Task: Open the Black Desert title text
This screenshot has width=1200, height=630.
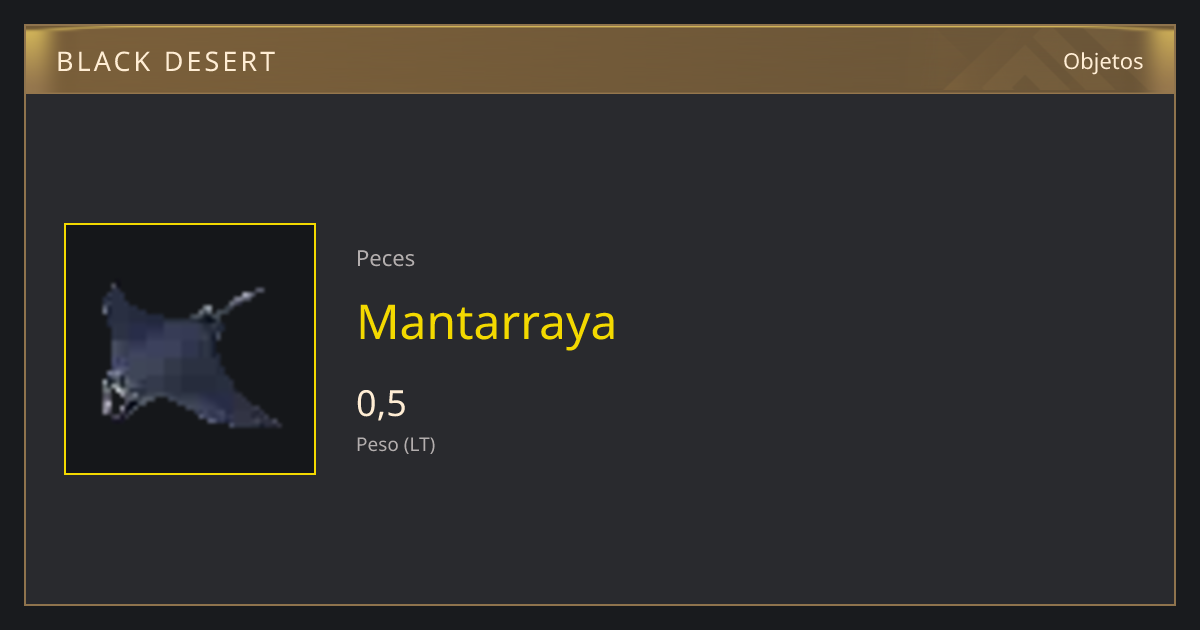Action: (x=166, y=62)
